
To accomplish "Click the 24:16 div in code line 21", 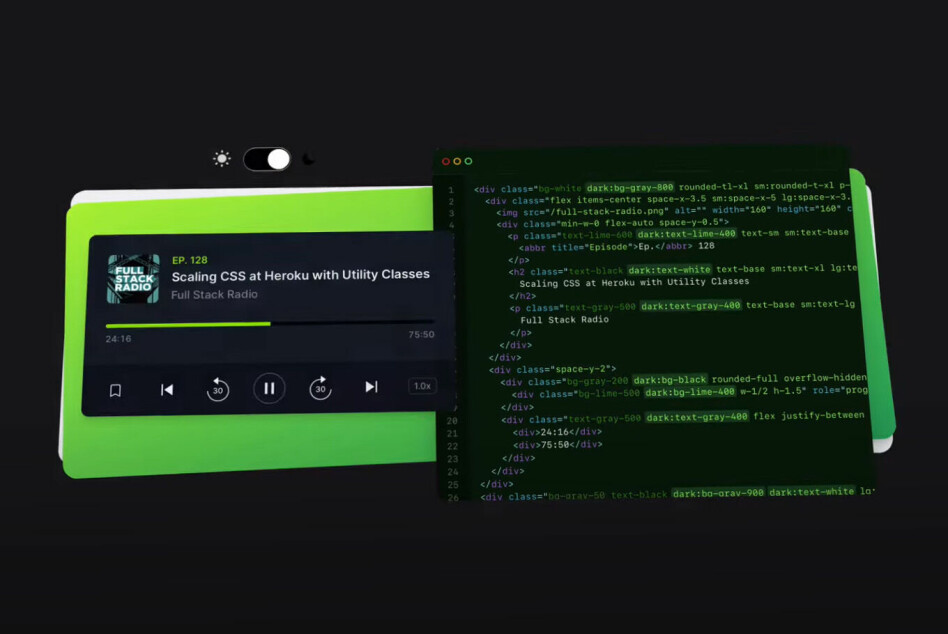I will pos(557,432).
